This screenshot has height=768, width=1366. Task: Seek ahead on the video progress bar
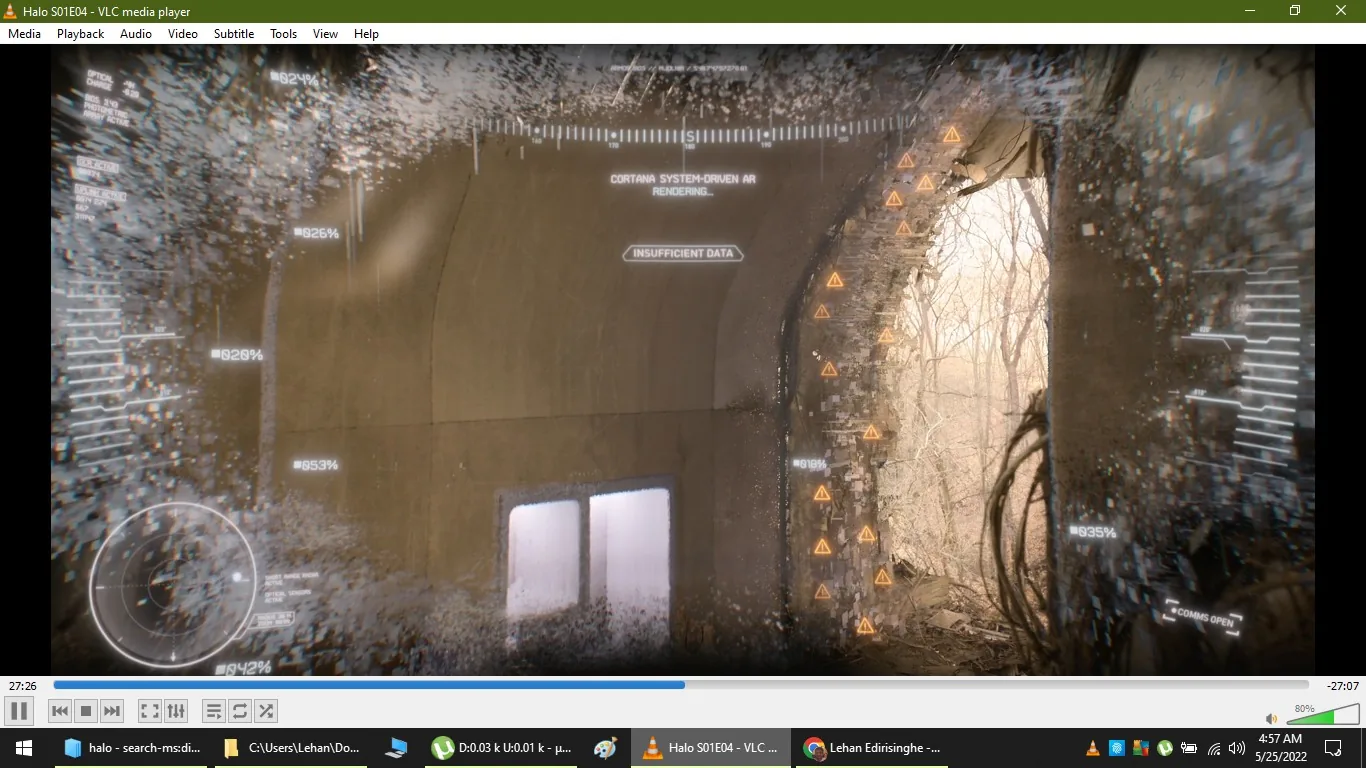[x=900, y=685]
